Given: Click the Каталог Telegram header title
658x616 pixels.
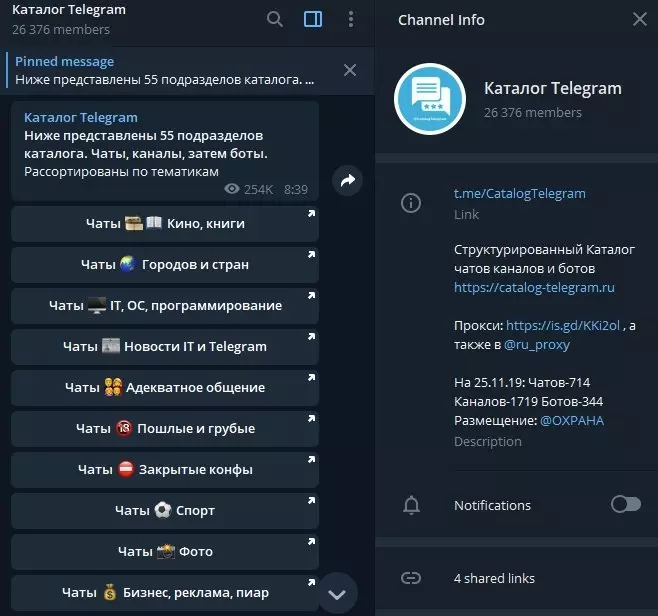Looking at the screenshot, I should coord(69,10).
